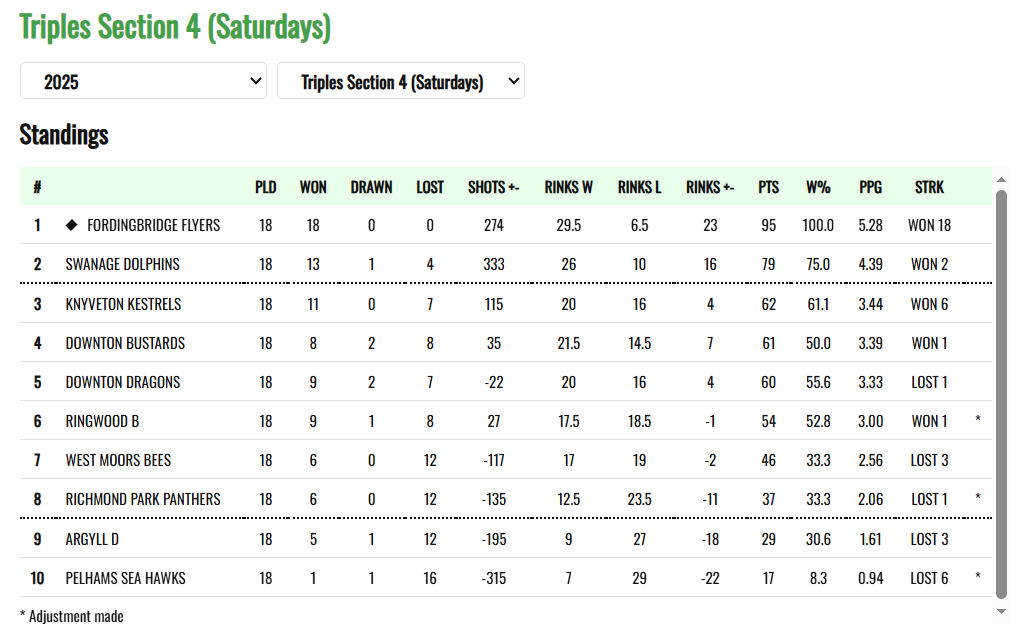Open the Fordingbridge Flyers team link

153,225
